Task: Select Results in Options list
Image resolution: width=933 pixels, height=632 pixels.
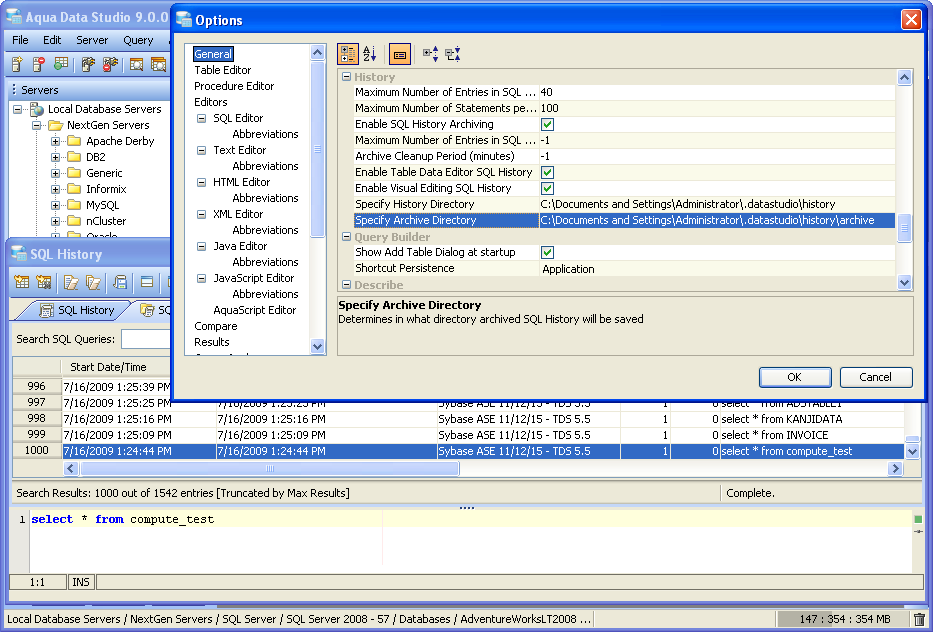Action: click(211, 342)
